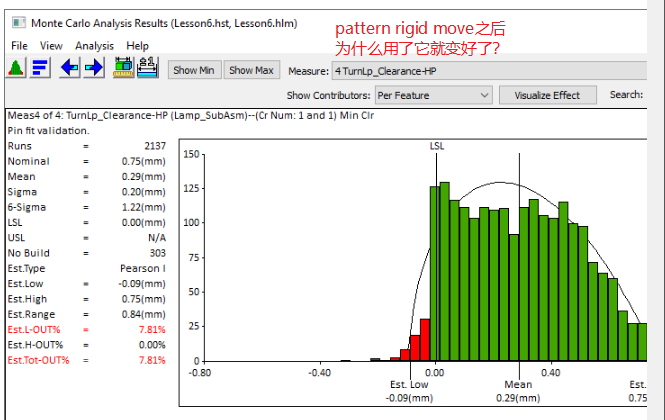Viewport: 665px width, 420px height.
Task: Click the blue horizontal bars contributor icon
Action: (x=41, y=68)
